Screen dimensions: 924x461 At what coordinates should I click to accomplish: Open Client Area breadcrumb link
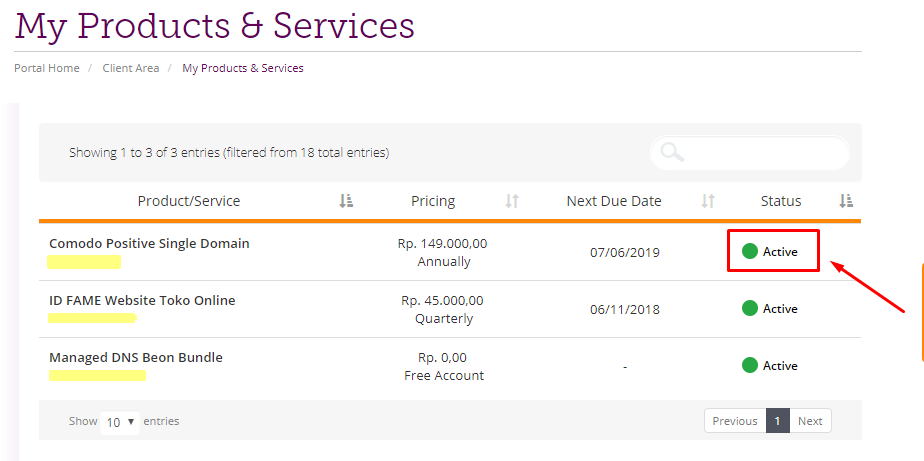[131, 68]
